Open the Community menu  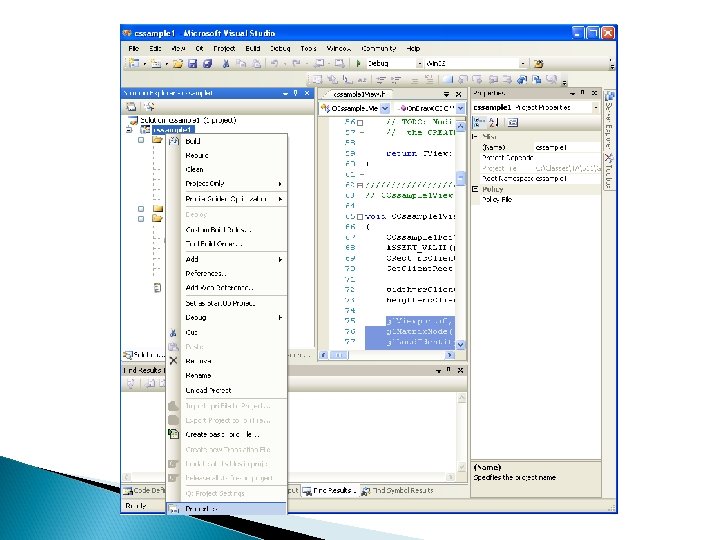(x=378, y=48)
